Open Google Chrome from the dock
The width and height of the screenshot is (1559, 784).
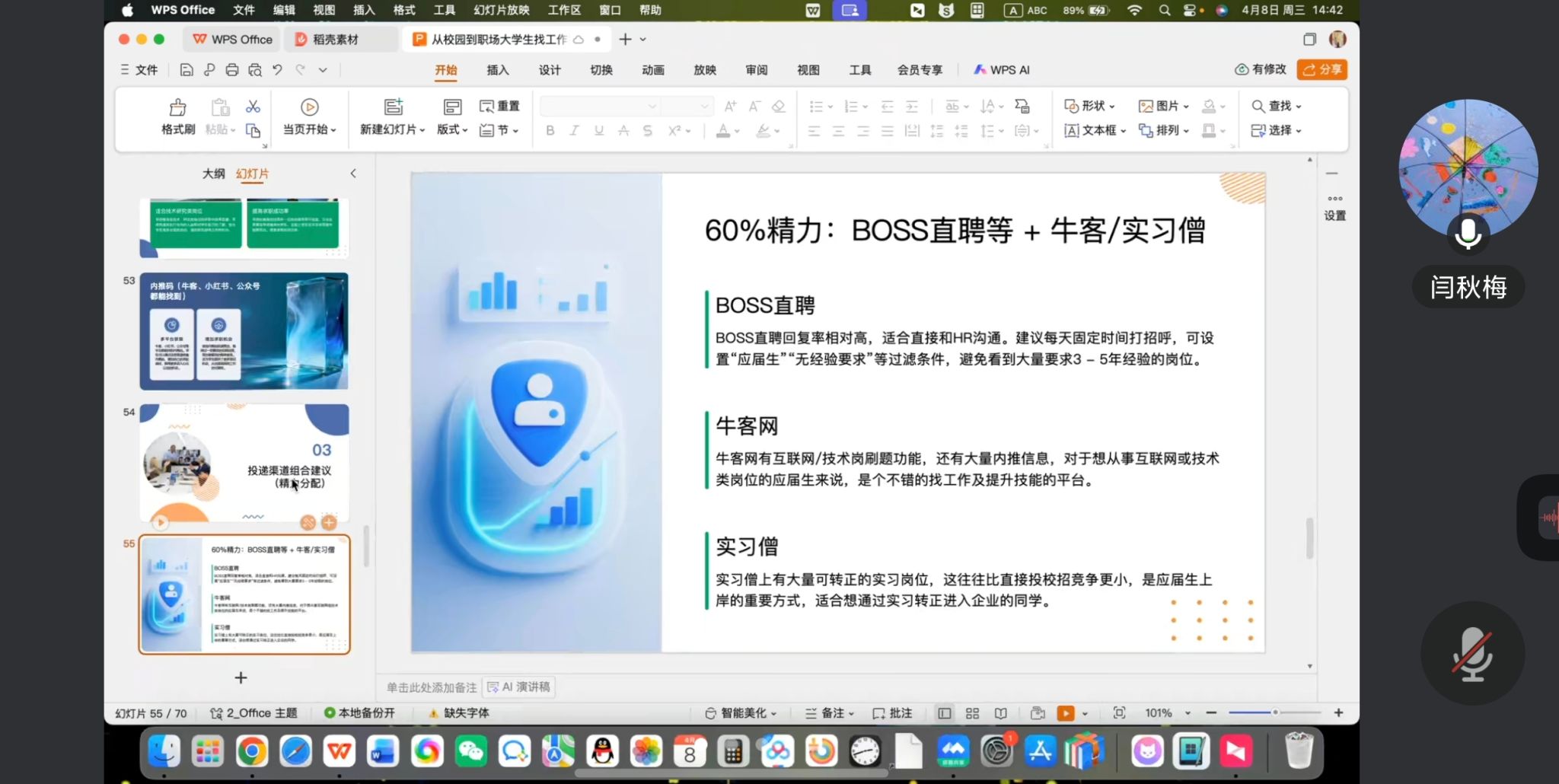point(252,752)
